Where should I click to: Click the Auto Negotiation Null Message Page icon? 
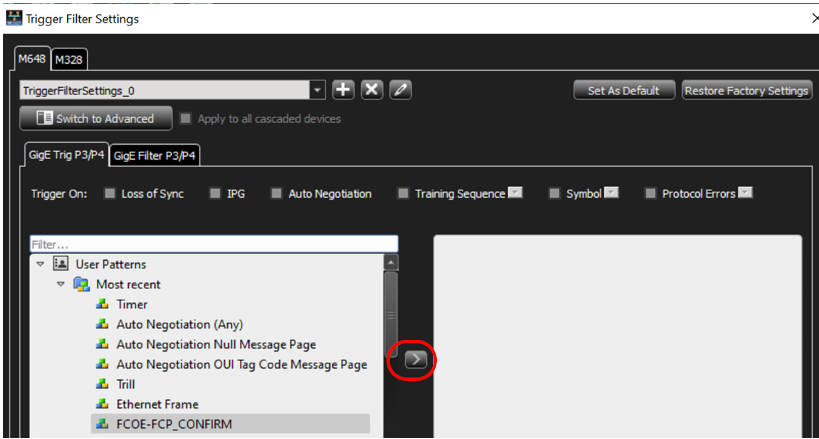pos(102,344)
